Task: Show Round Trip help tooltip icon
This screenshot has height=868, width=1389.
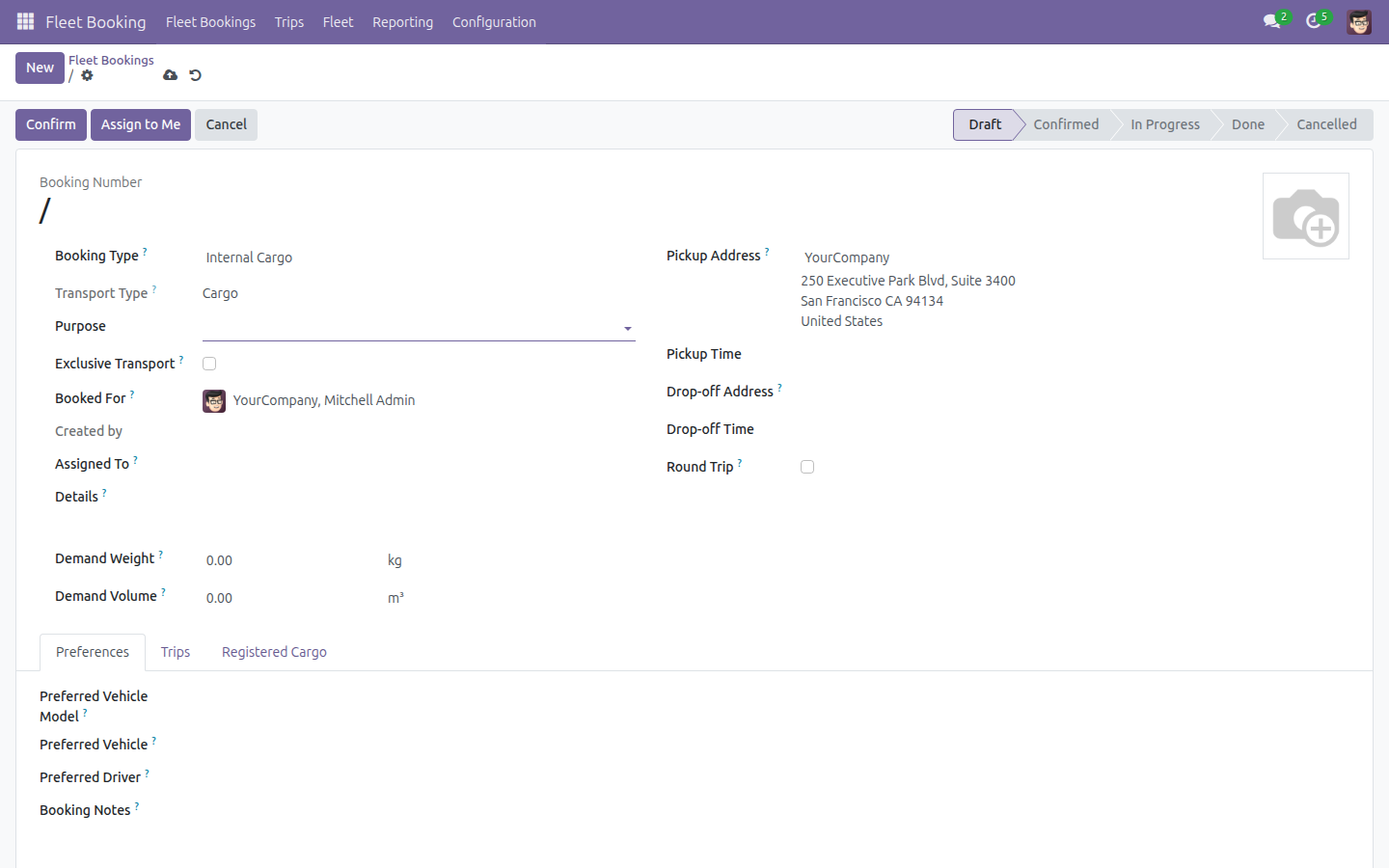Action: click(x=740, y=462)
